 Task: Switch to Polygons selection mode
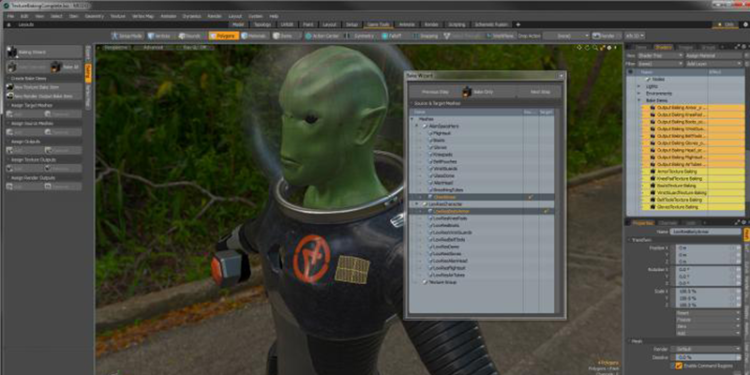(223, 36)
